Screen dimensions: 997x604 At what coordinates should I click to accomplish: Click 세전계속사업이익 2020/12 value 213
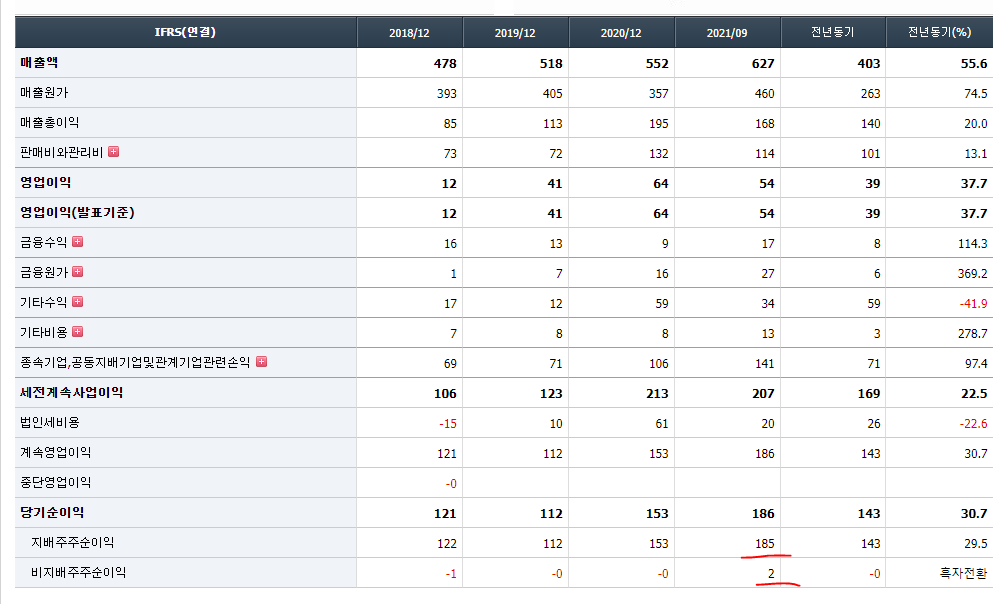tap(657, 394)
